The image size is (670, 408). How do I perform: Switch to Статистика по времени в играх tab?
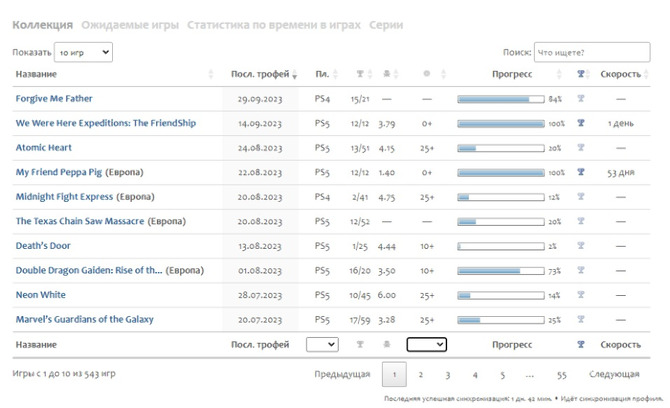click(273, 25)
